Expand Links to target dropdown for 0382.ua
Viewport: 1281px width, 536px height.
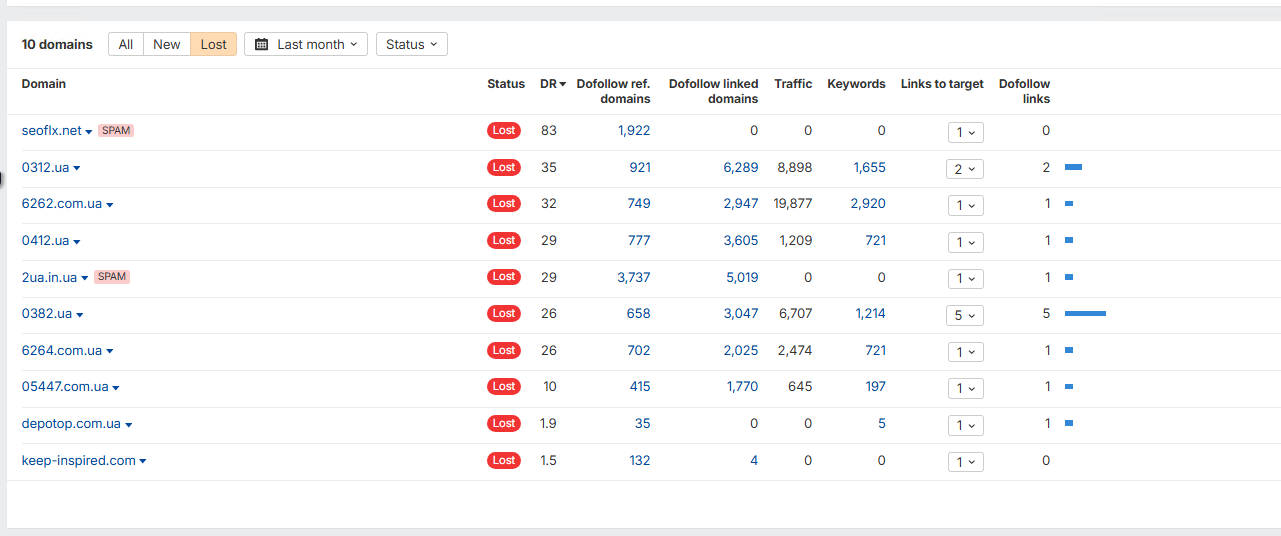point(965,315)
